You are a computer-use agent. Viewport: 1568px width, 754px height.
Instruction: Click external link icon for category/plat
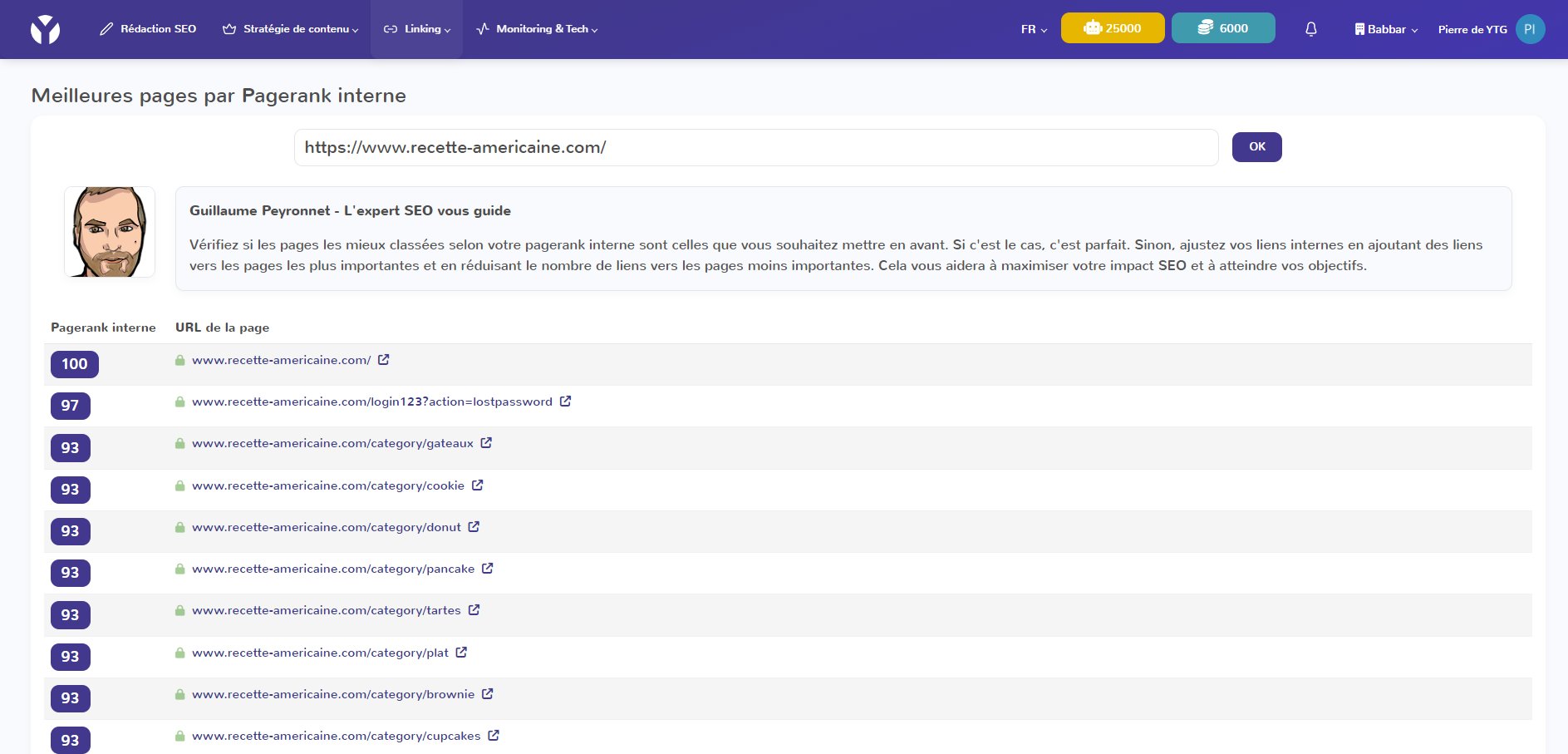coord(461,653)
